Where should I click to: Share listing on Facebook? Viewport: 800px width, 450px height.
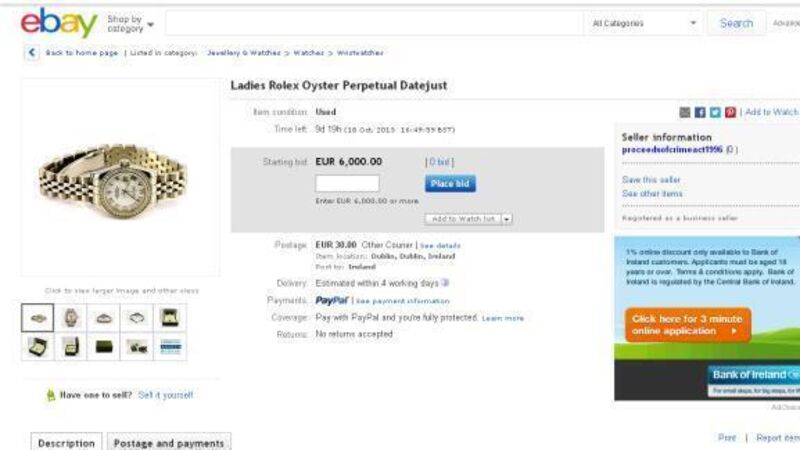click(x=700, y=113)
